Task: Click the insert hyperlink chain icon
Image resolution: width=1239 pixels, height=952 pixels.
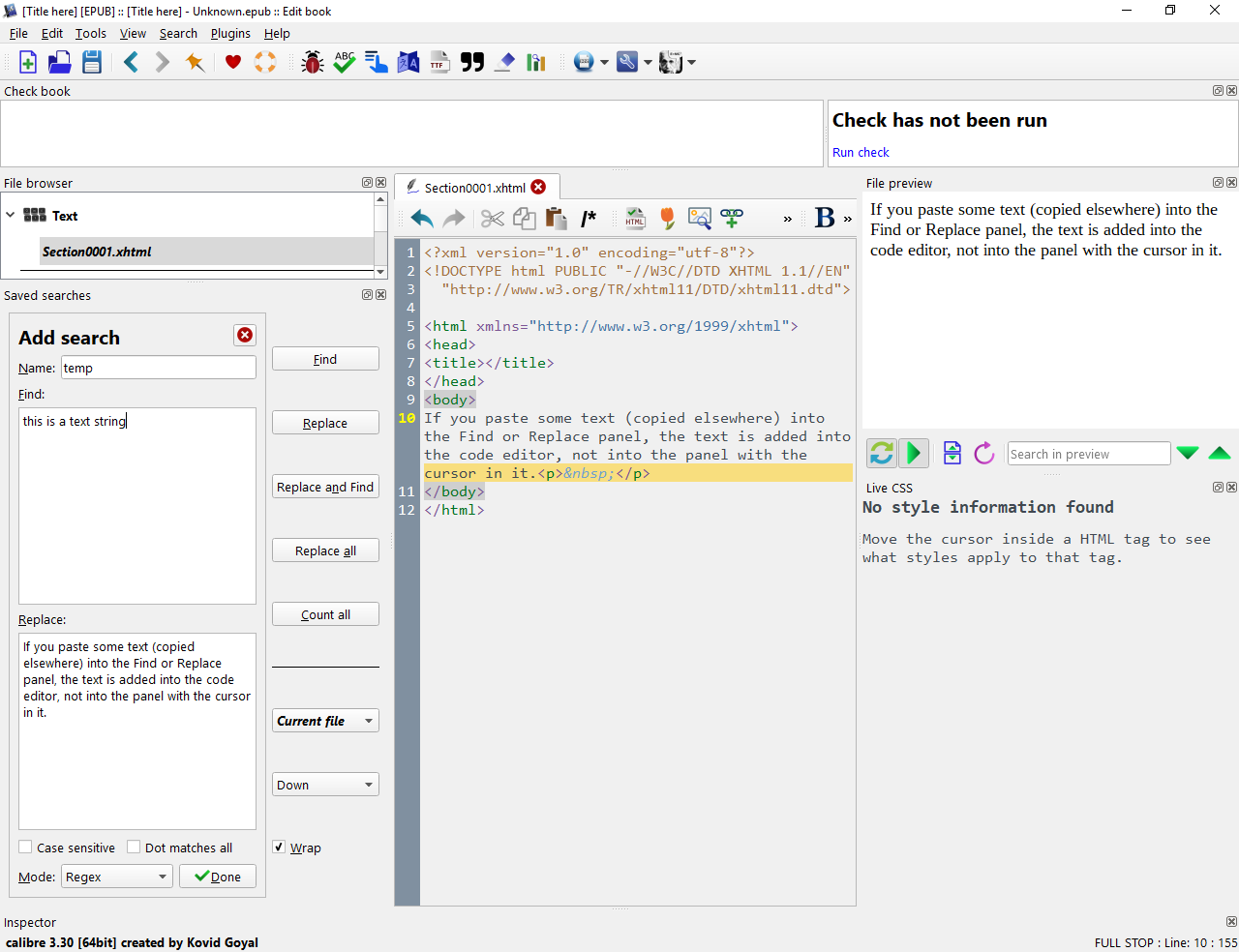Action: [732, 218]
